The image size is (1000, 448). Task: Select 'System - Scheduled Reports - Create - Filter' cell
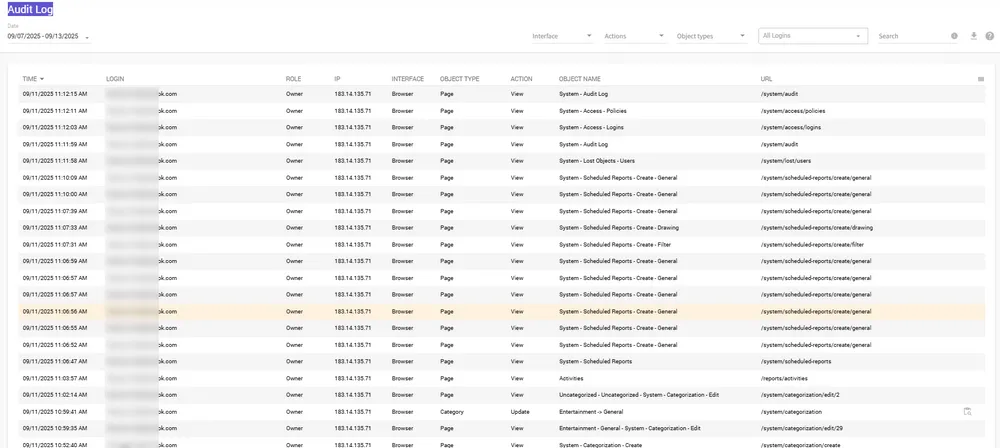[x=615, y=244]
